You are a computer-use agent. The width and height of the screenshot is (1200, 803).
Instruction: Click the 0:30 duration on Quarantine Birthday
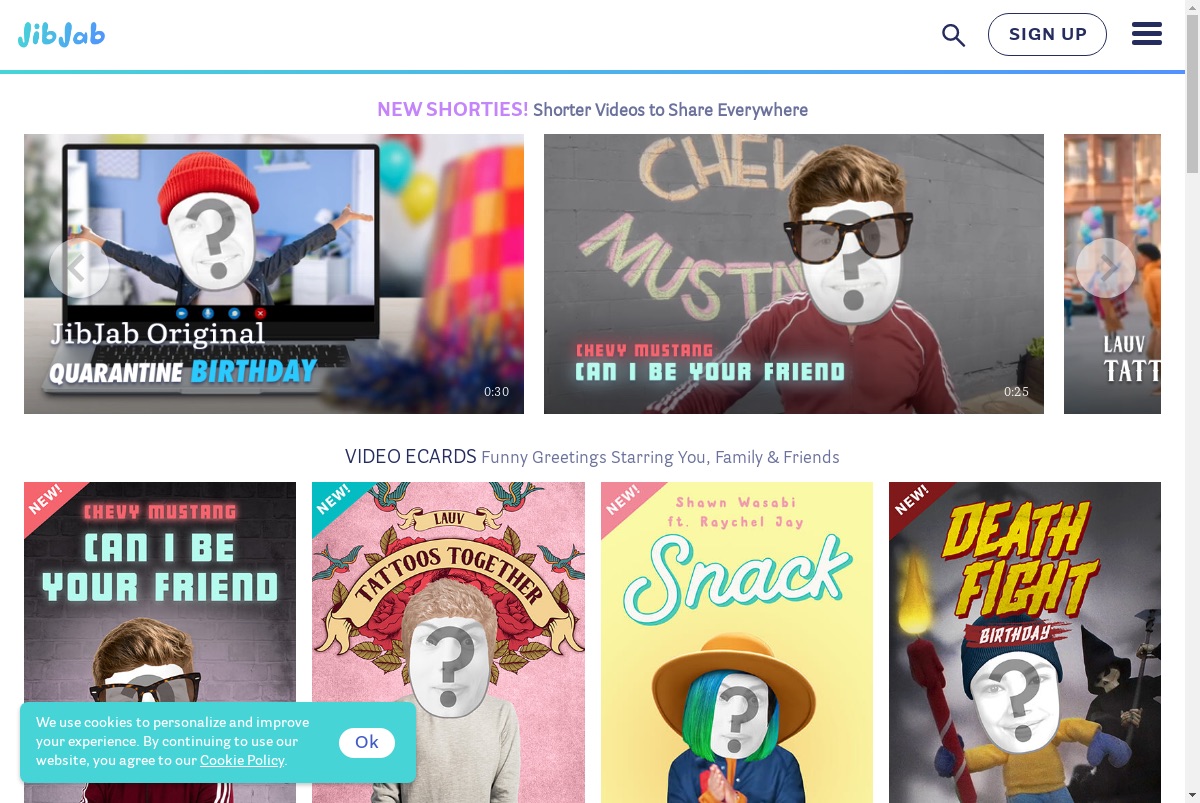pos(497,392)
